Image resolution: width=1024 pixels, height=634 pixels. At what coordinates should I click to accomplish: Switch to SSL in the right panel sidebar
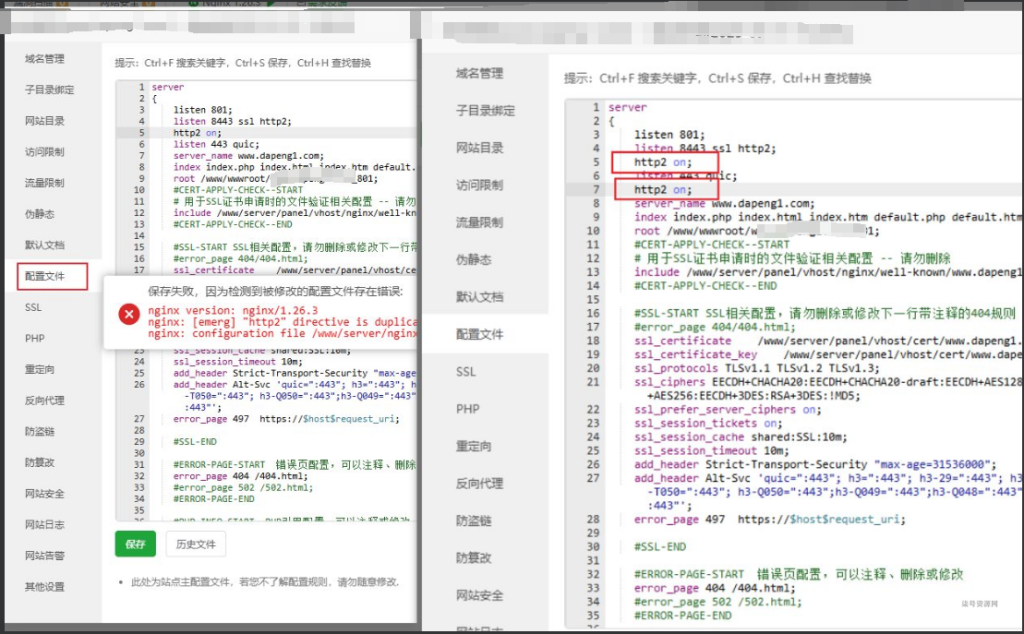466,372
